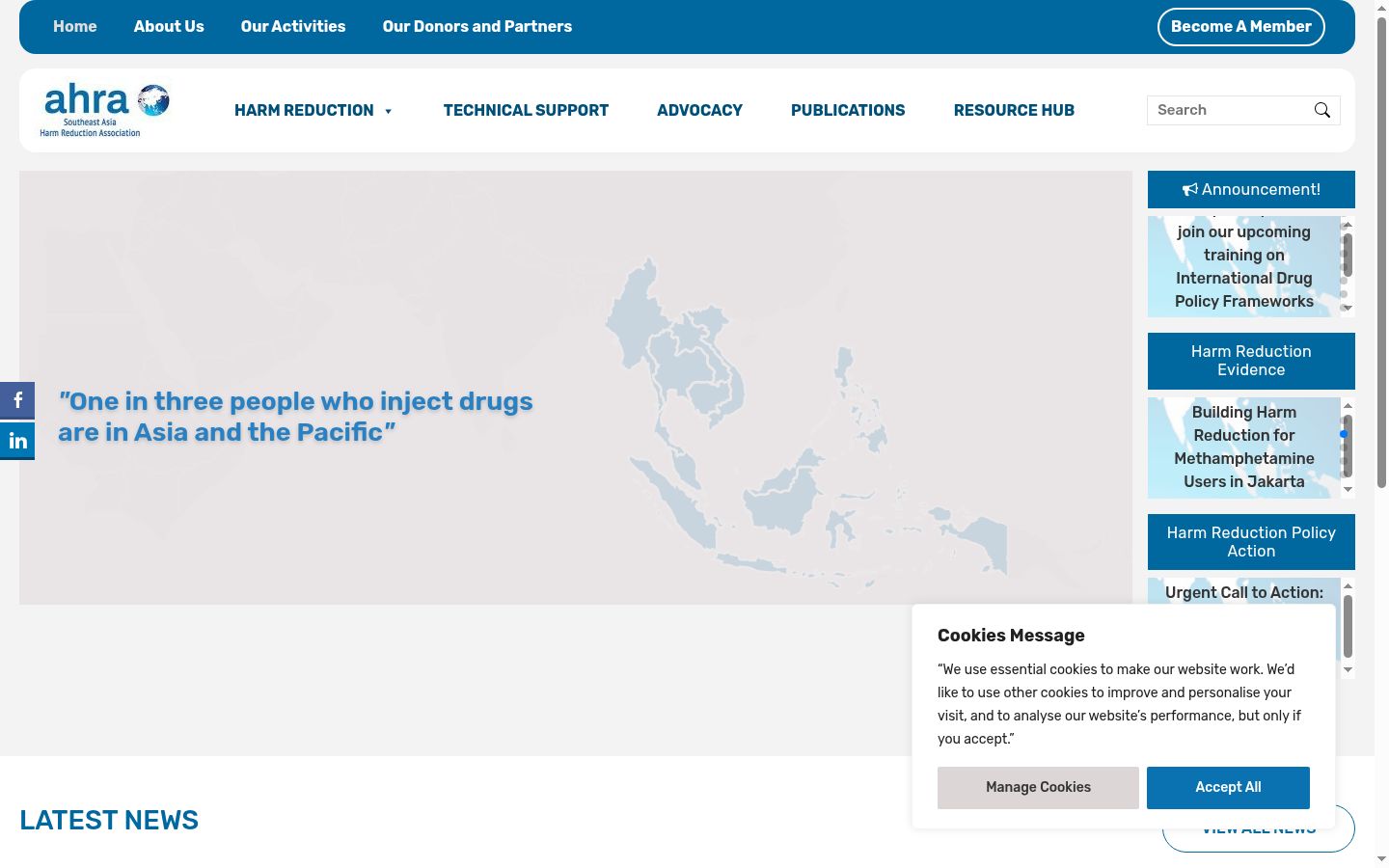Expand the Harm Reduction dropdown arrow
This screenshot has width=1389, height=868.
pyautogui.click(x=388, y=111)
